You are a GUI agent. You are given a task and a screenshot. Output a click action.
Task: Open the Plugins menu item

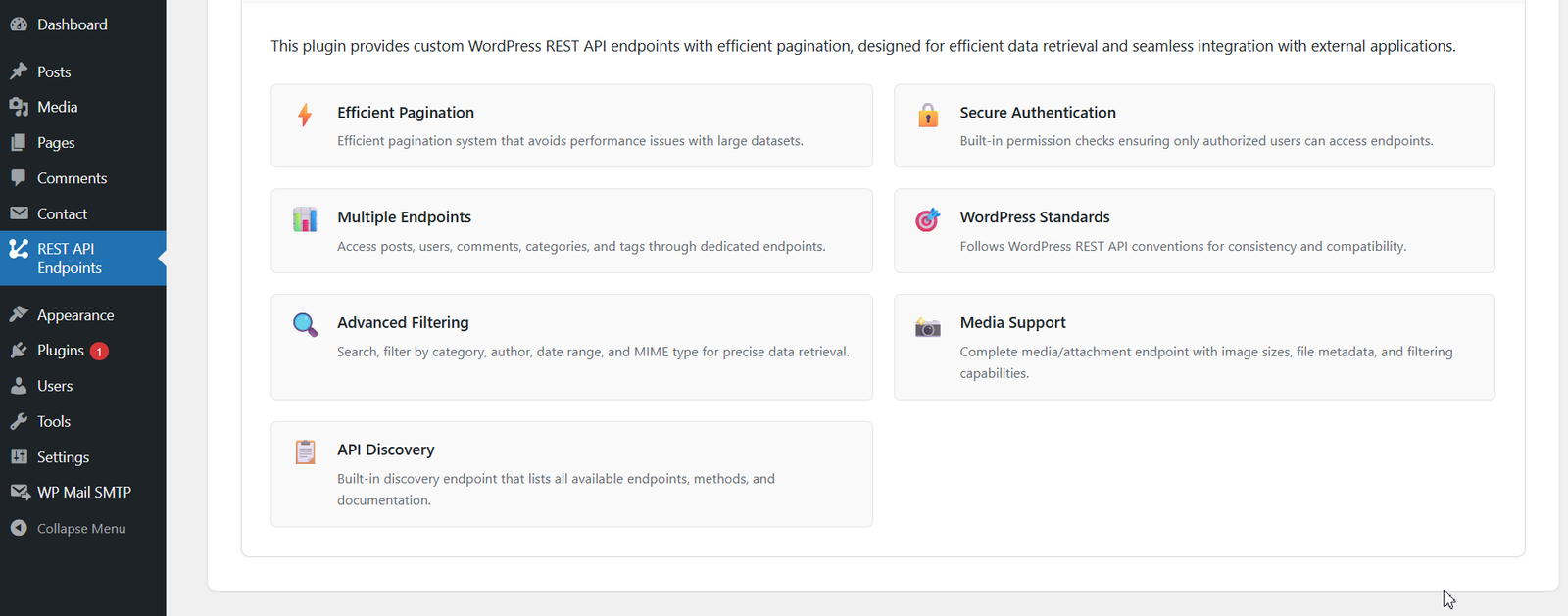pos(82,351)
